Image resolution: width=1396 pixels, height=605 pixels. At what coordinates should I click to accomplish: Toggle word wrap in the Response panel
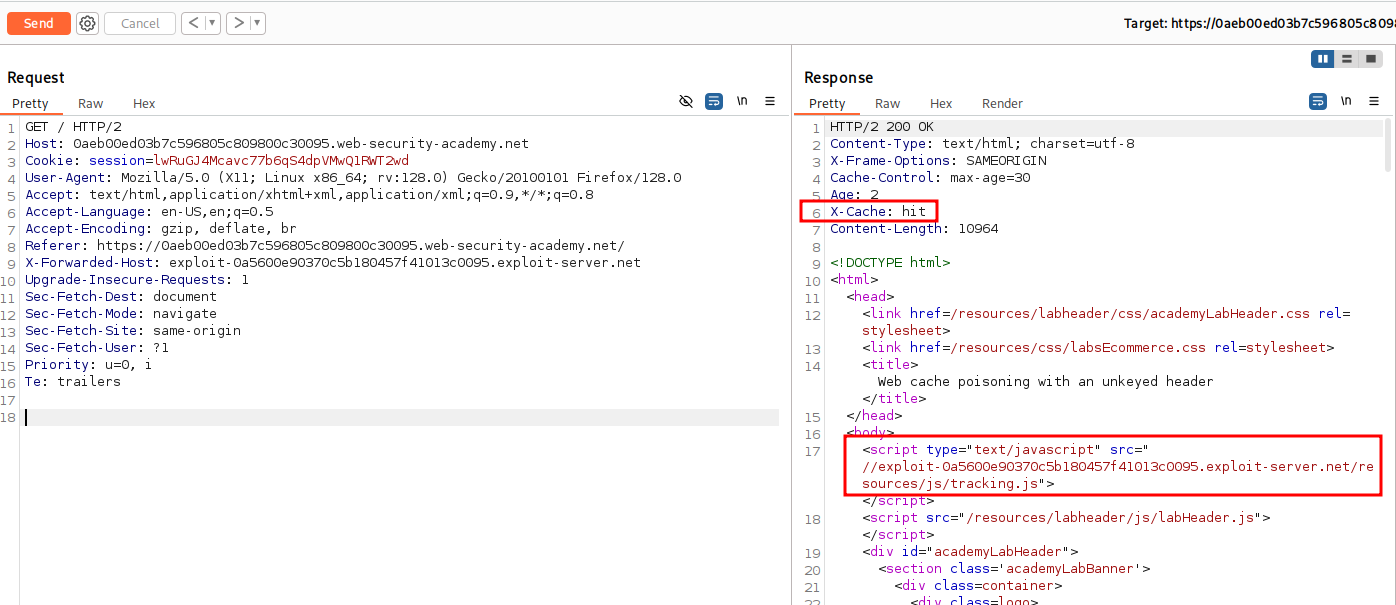[x=1318, y=101]
